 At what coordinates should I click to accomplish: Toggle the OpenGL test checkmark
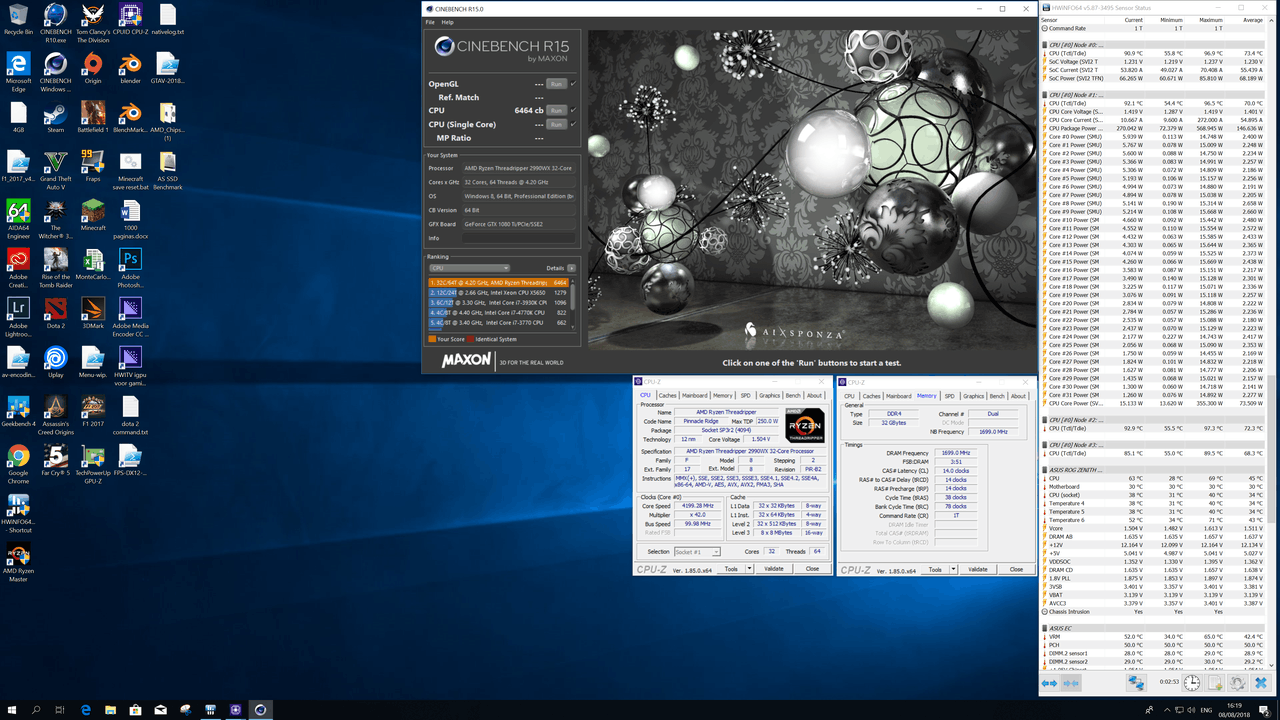573,84
